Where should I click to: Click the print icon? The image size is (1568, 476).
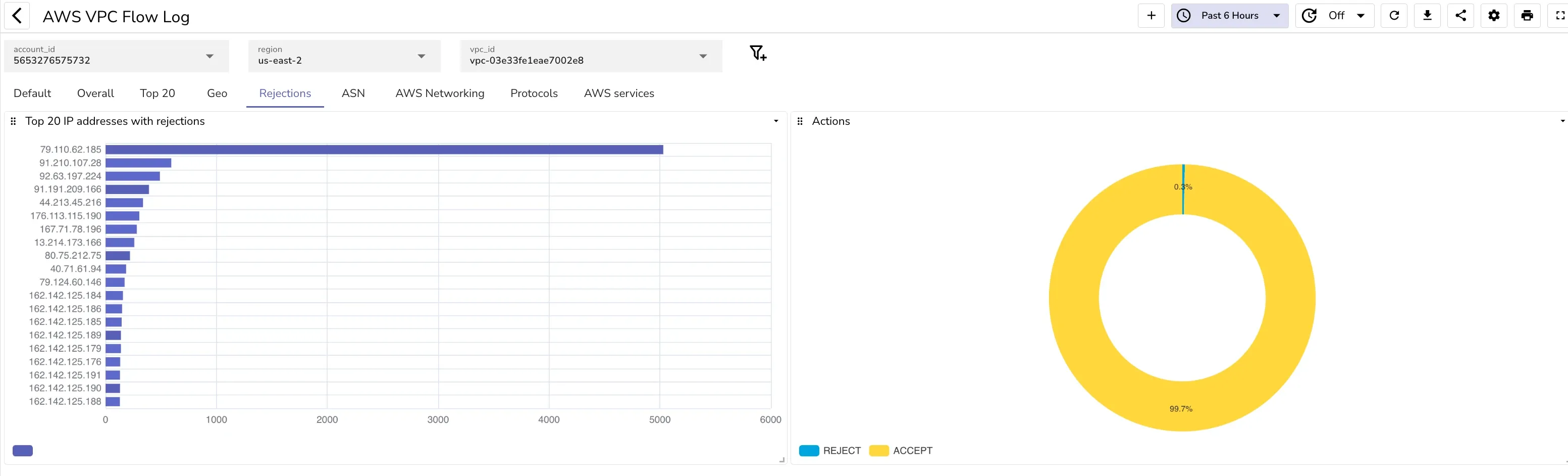click(x=1527, y=16)
